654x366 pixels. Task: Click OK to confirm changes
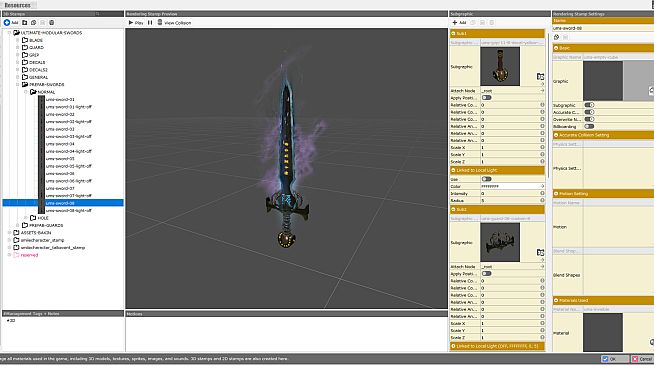(614, 358)
